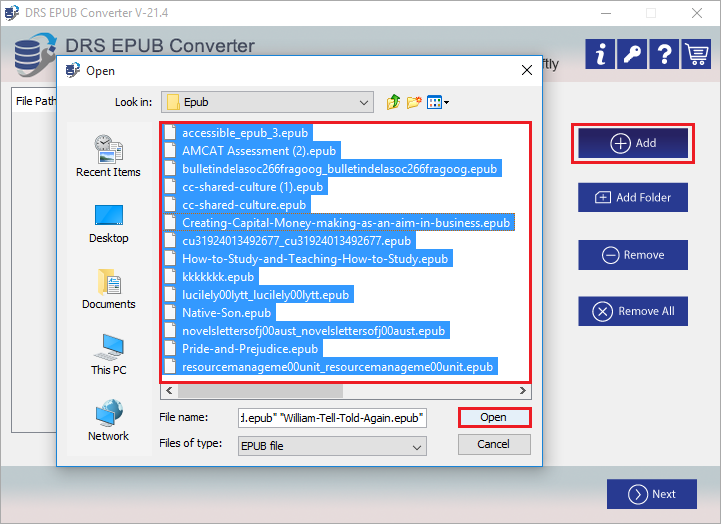Expand the Files of type dropdown
The width and height of the screenshot is (721, 524).
[332, 446]
